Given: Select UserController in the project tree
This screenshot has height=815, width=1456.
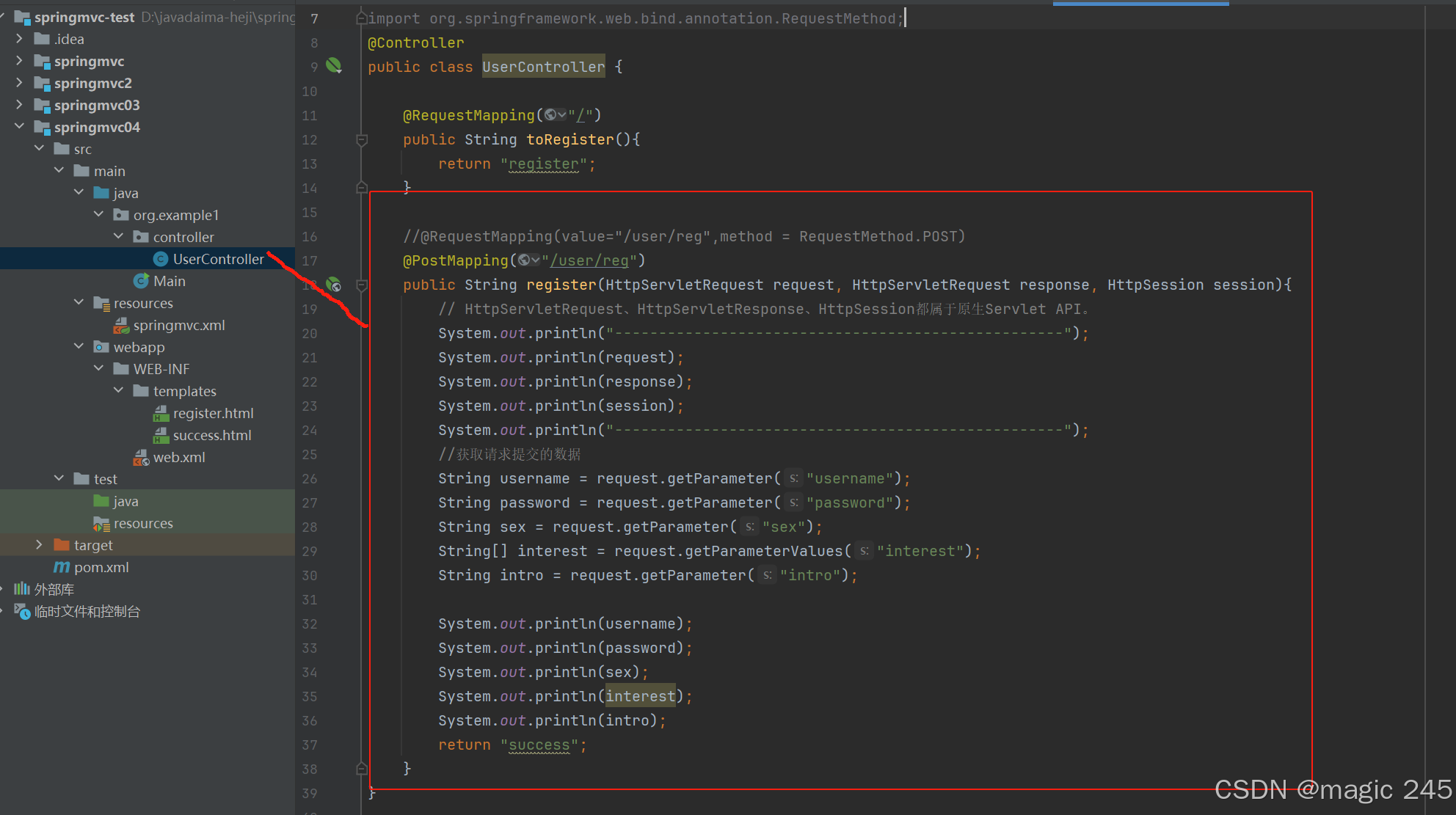Looking at the screenshot, I should (x=218, y=259).
